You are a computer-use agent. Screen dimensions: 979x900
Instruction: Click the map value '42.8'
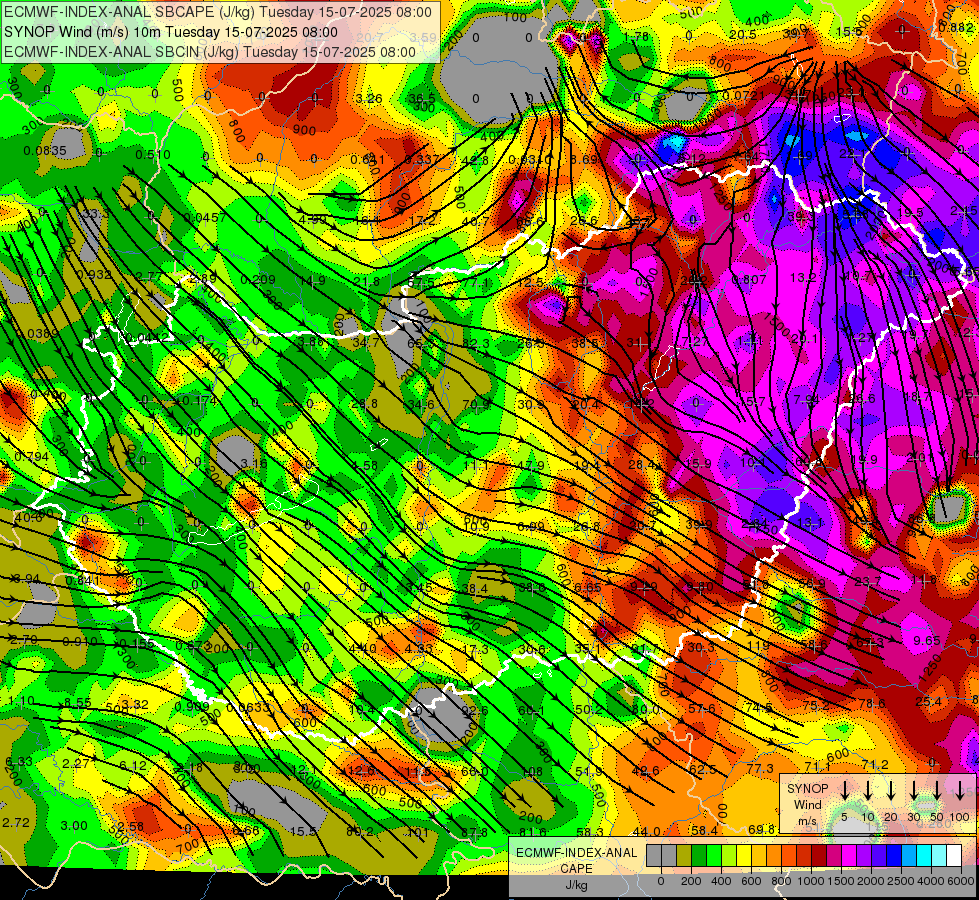[x=475, y=160]
